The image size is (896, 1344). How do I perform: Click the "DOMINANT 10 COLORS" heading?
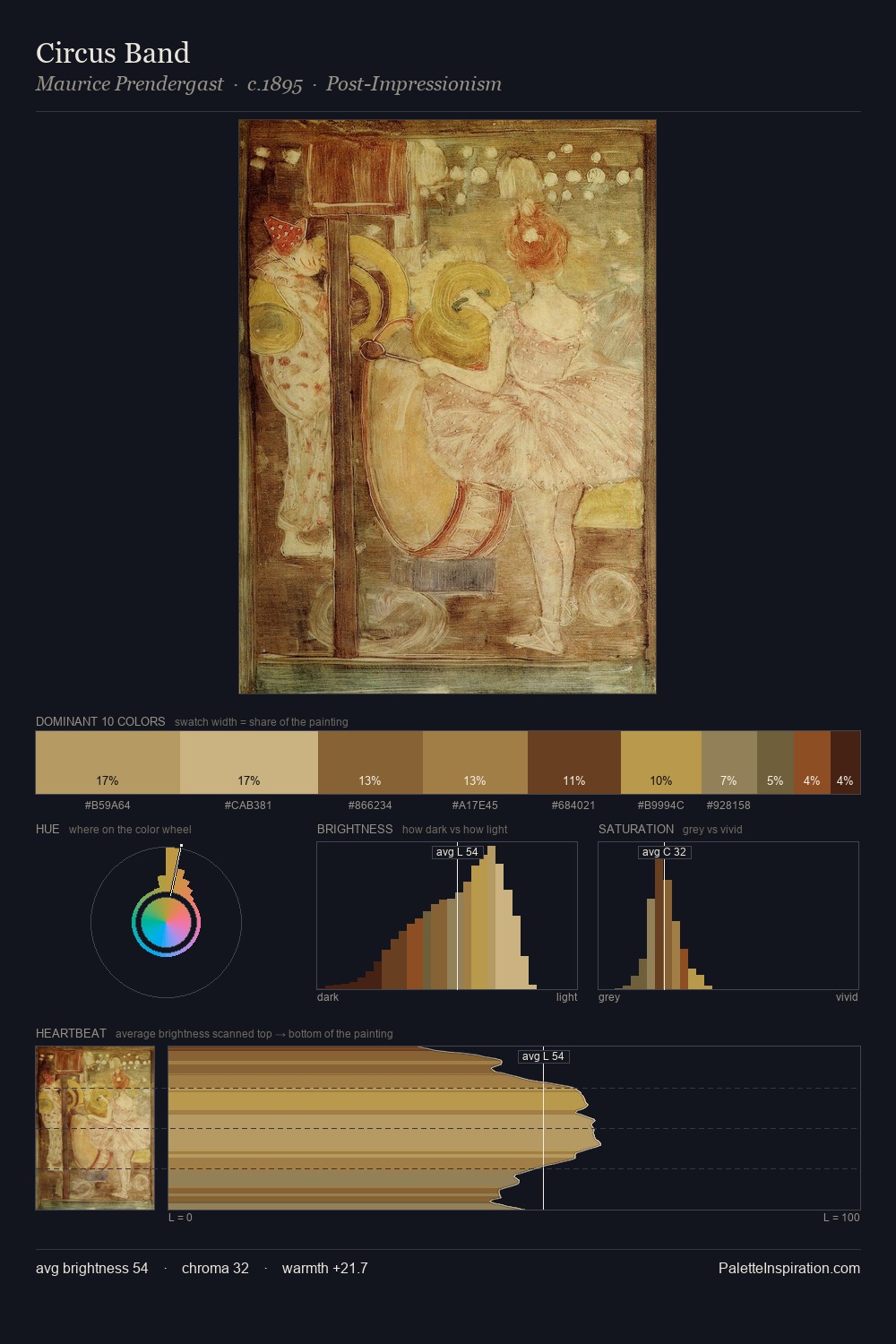100,721
